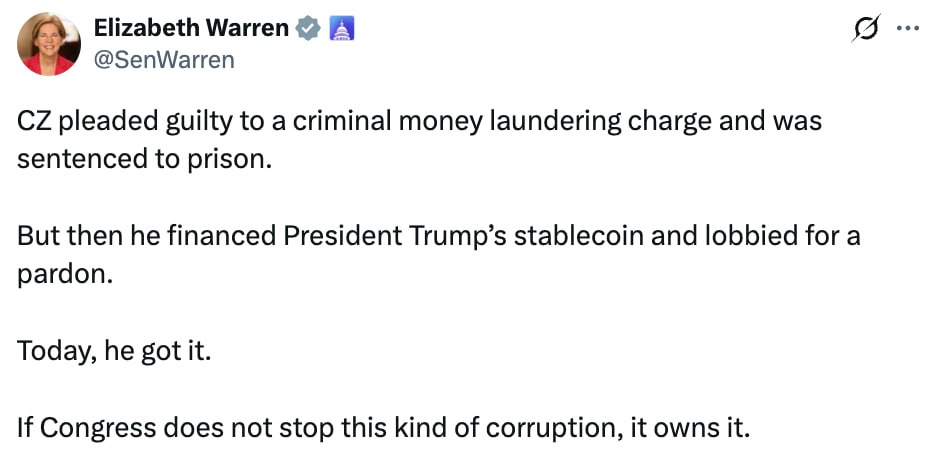
Task: Open the three-dot more options menu
Action: pos(907,29)
